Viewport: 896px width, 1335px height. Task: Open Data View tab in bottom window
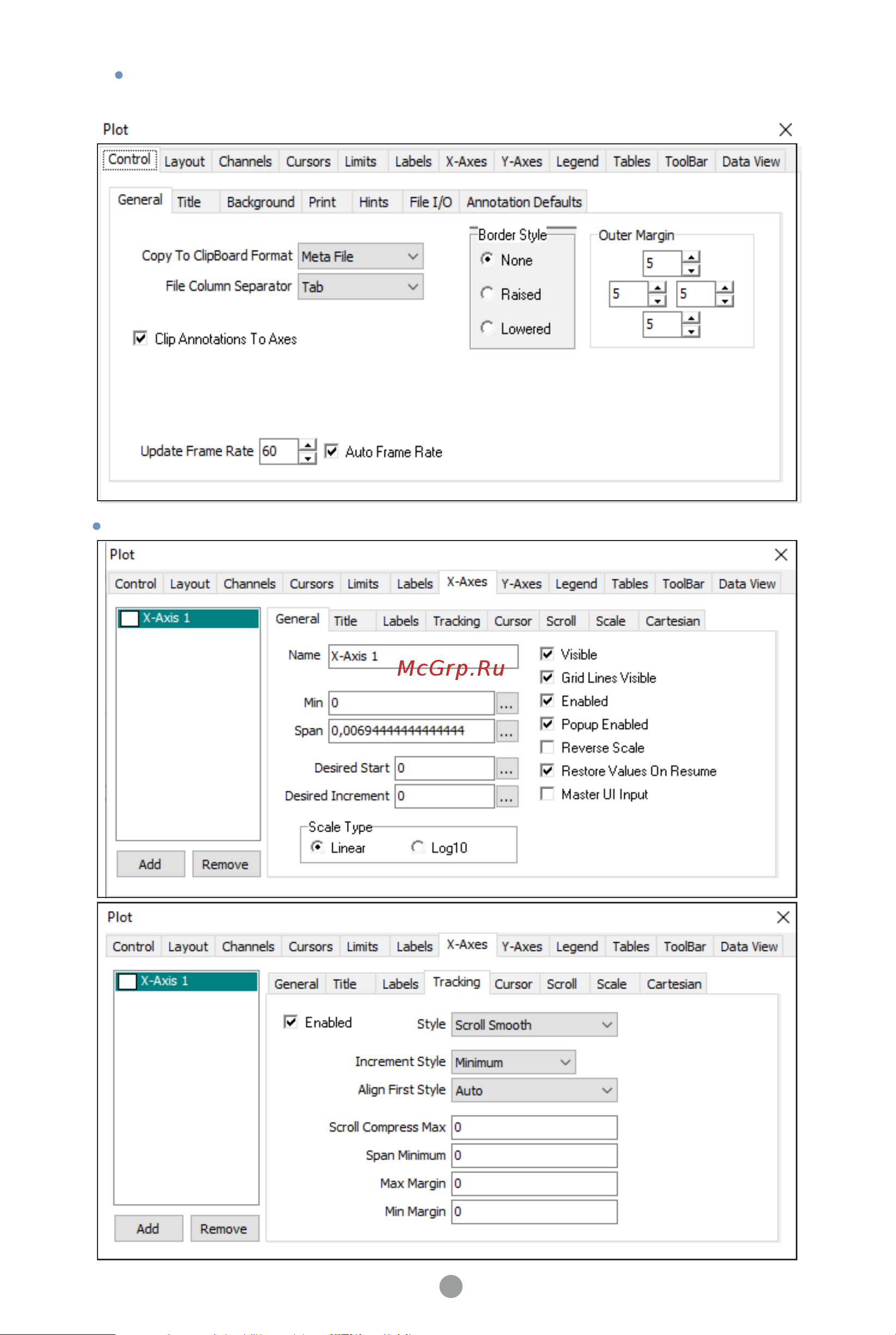pos(748,947)
